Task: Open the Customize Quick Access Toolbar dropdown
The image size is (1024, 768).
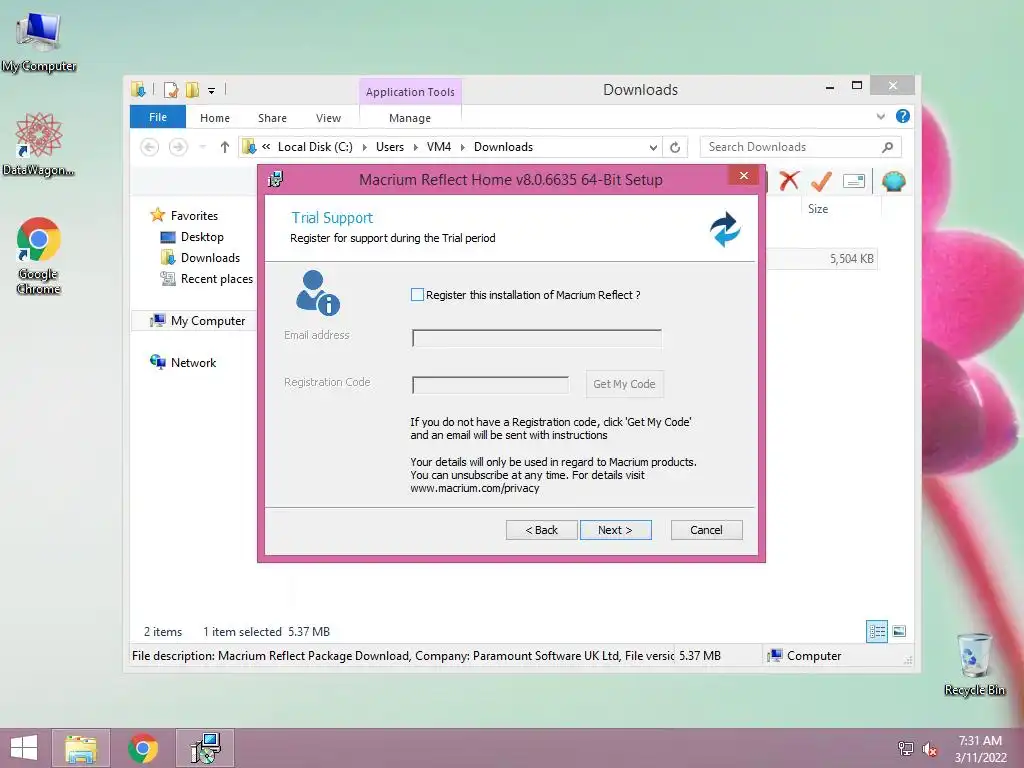Action: pyautogui.click(x=212, y=91)
